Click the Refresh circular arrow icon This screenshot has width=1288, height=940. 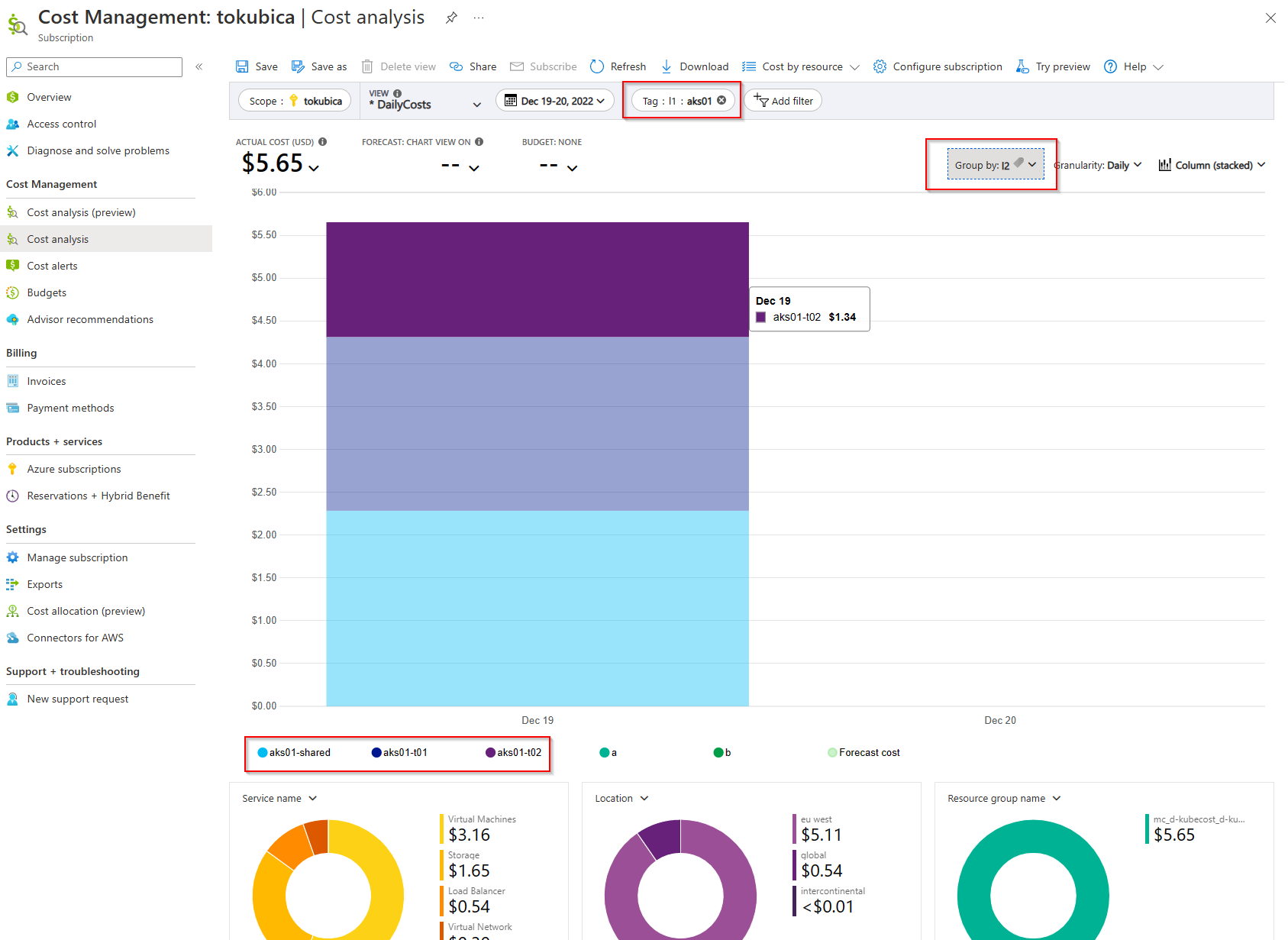click(x=597, y=66)
